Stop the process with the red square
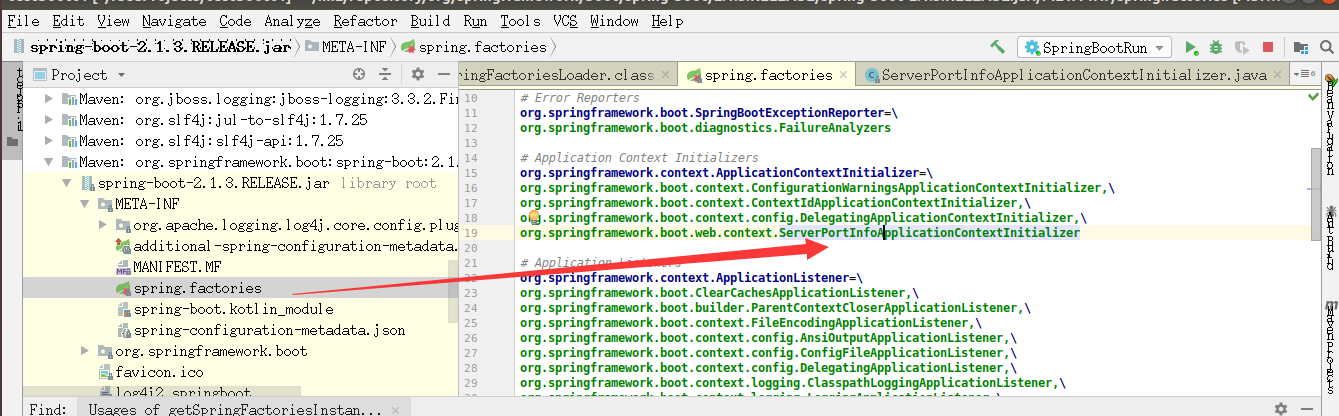The image size is (1339, 416). [1268, 47]
